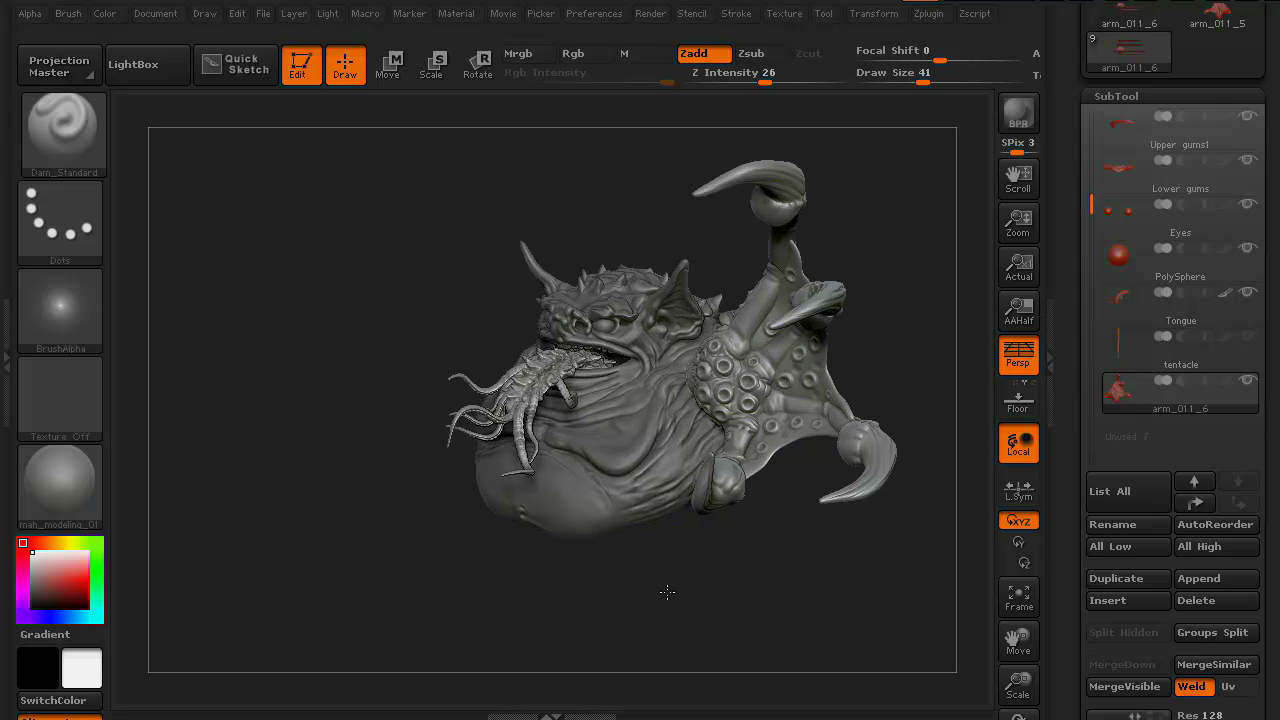1280x720 pixels.
Task: Open Projection Master
Action: [x=59, y=66]
